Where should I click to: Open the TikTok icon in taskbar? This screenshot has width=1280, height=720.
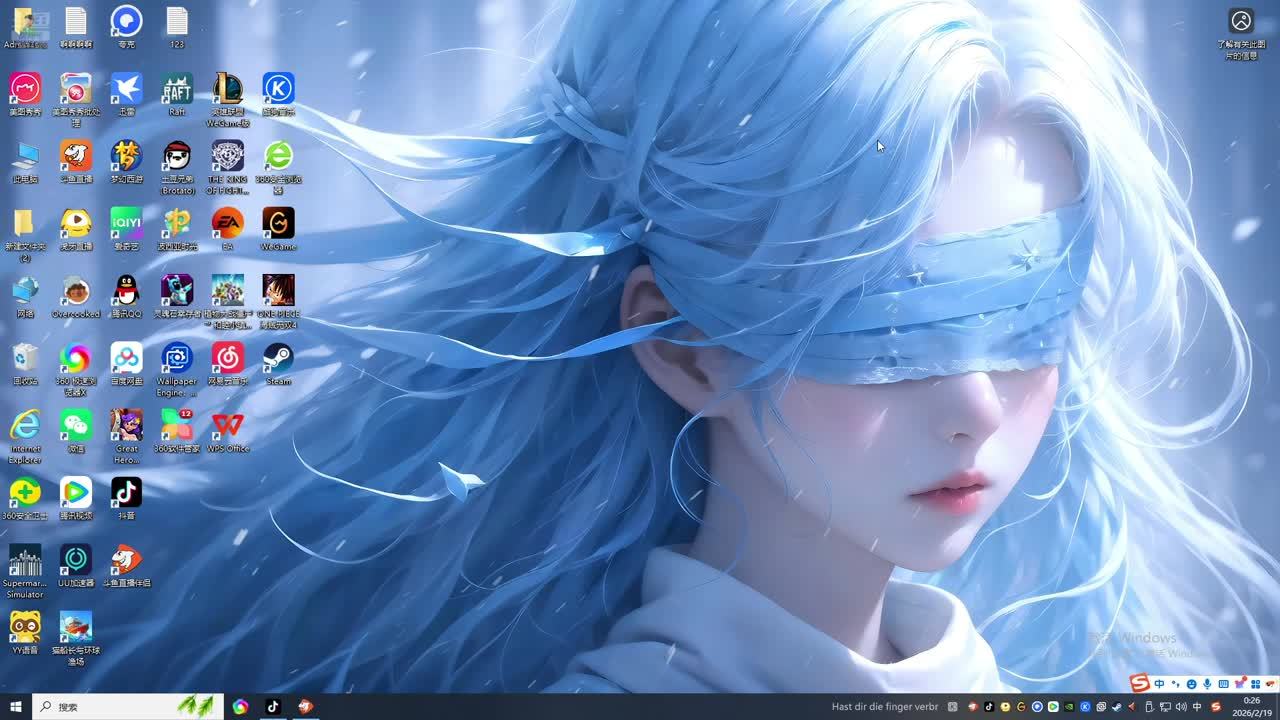tap(273, 707)
